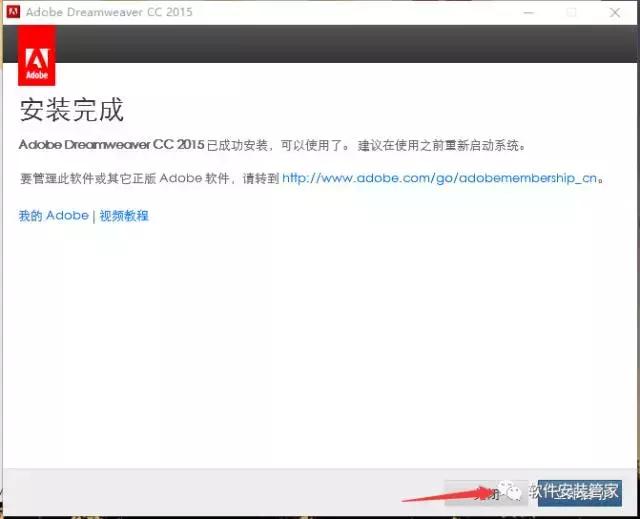640x519 pixels.
Task: Click the bold Adobe Dreamweaver CC 2015 text
Action: pos(111,144)
